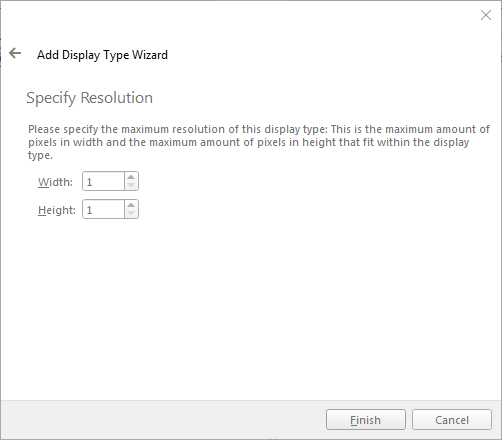This screenshot has height=440, width=502.
Task: Decrease Height with the down spinner arrow
Action: pos(131,213)
